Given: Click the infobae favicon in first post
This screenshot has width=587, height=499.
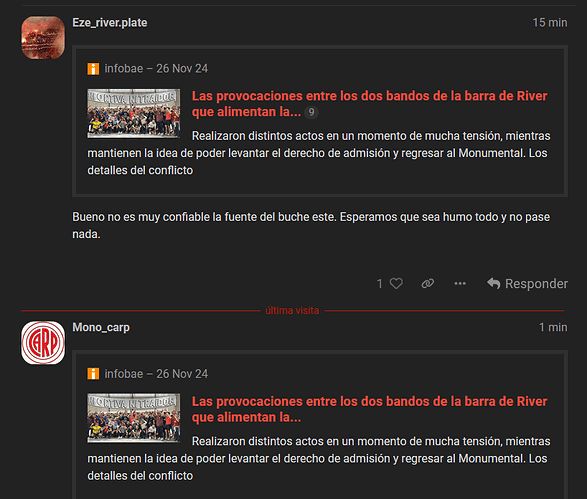Looking at the screenshot, I should (93, 69).
